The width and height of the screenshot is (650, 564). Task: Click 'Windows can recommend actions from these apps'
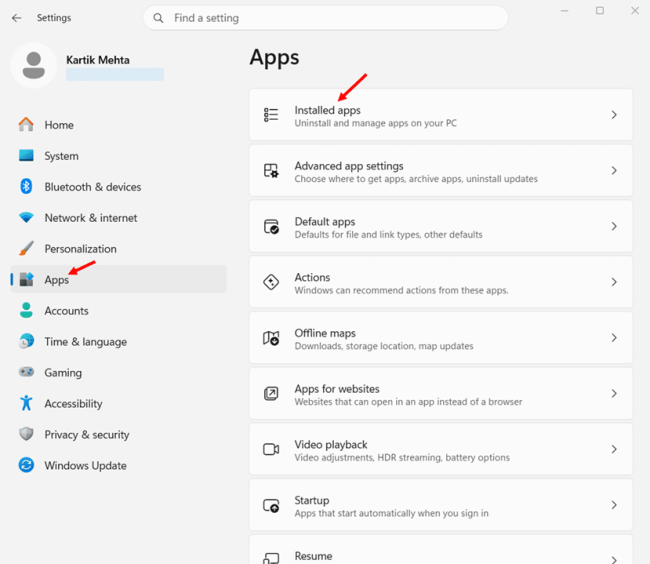(x=401, y=290)
